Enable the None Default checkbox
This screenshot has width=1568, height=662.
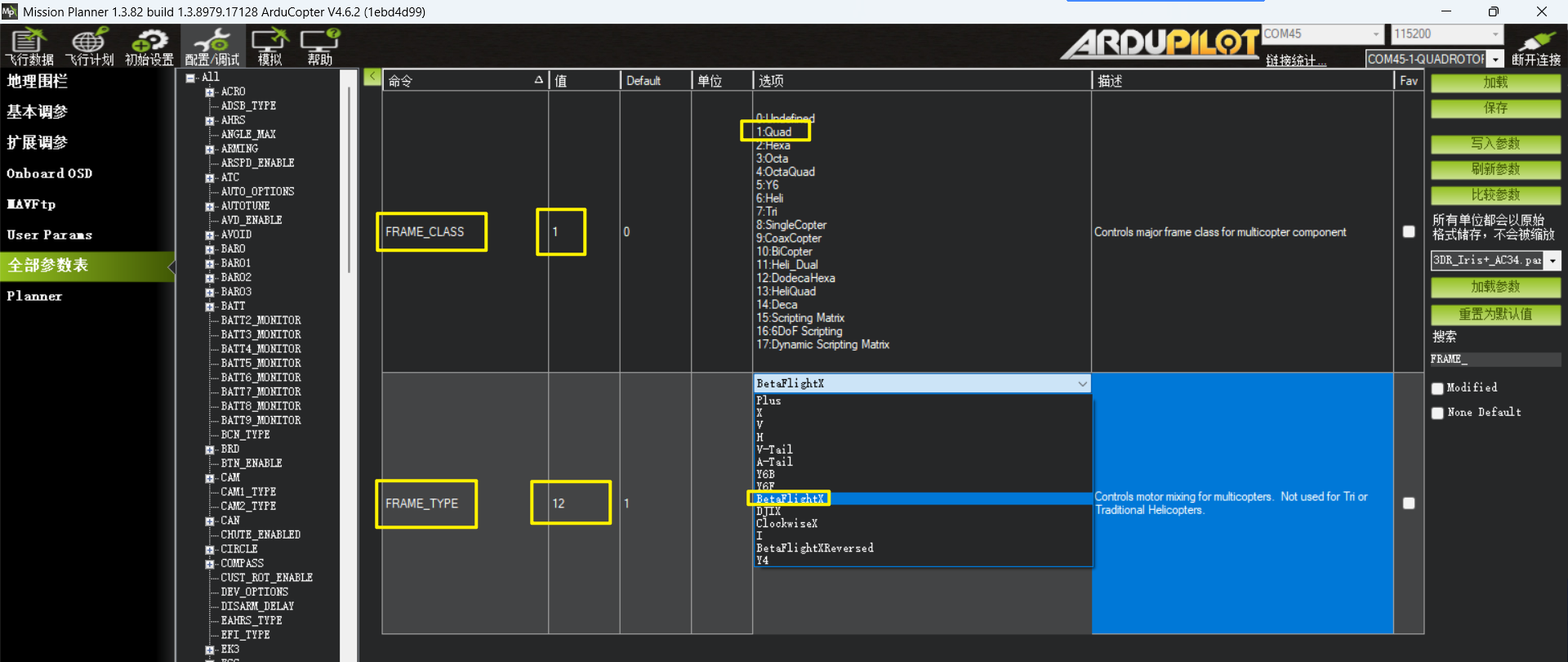(1437, 413)
